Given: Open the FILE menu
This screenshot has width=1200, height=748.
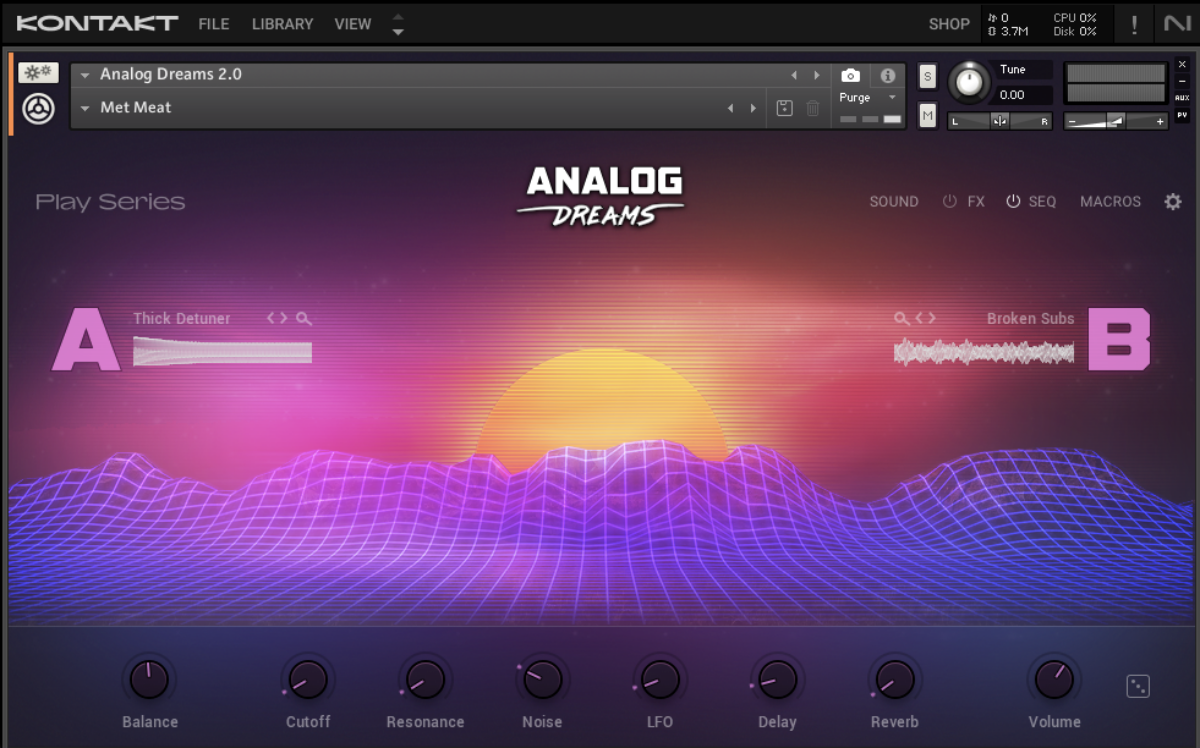Looking at the screenshot, I should (x=214, y=24).
